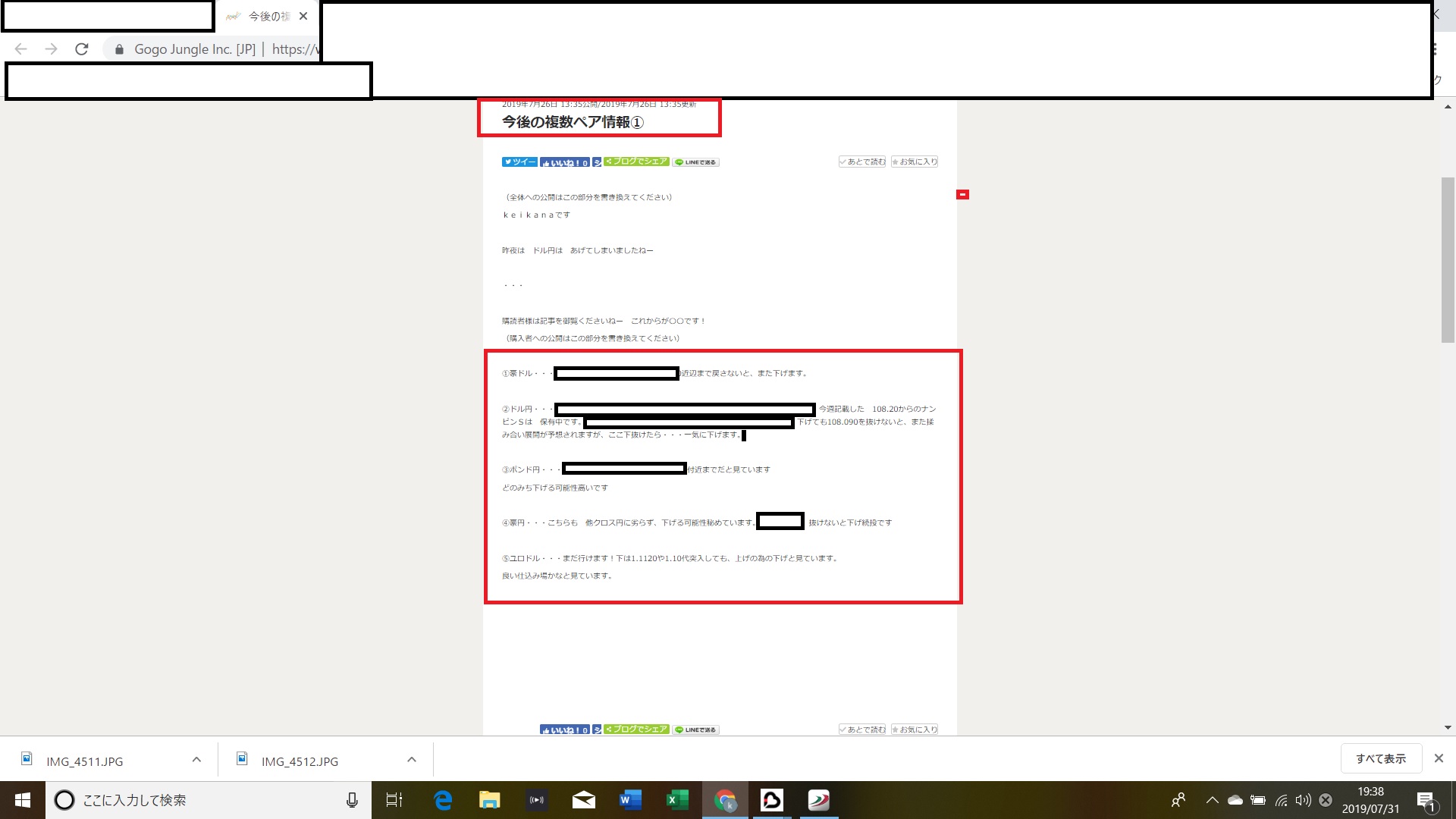Select the '今後の複' browser tab
This screenshot has height=819, width=1456.
262,17
